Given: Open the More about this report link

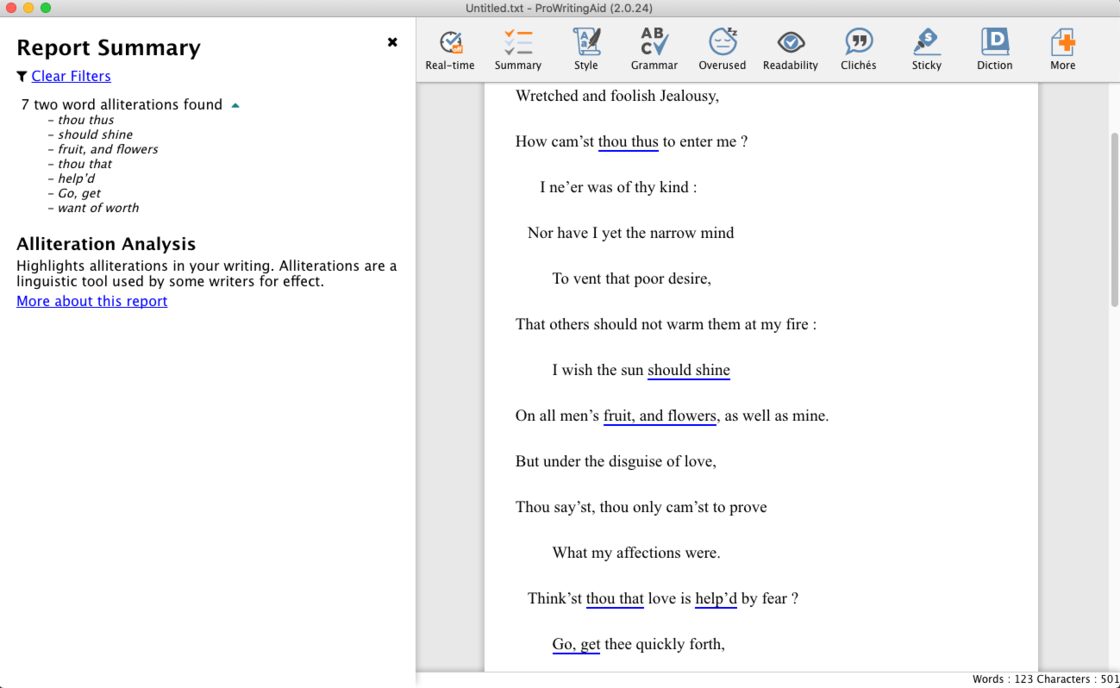Looking at the screenshot, I should tap(91, 301).
